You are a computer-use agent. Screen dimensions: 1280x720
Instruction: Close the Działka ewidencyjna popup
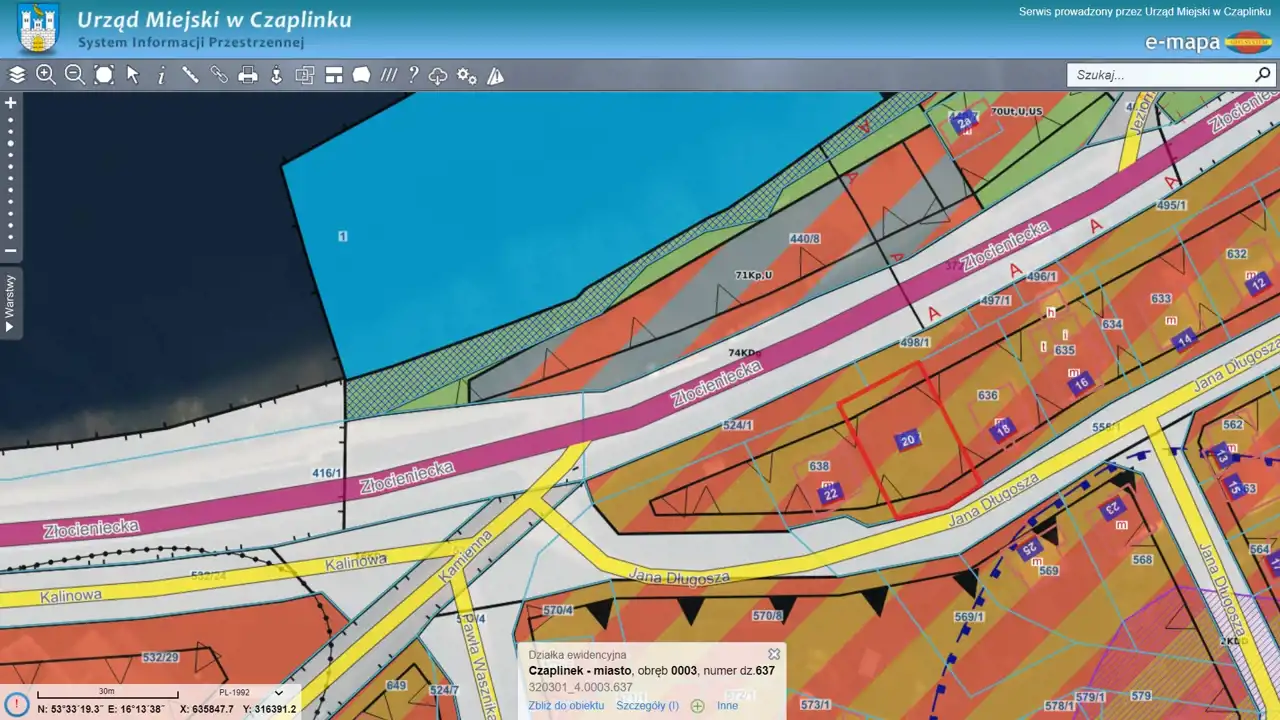(x=773, y=654)
